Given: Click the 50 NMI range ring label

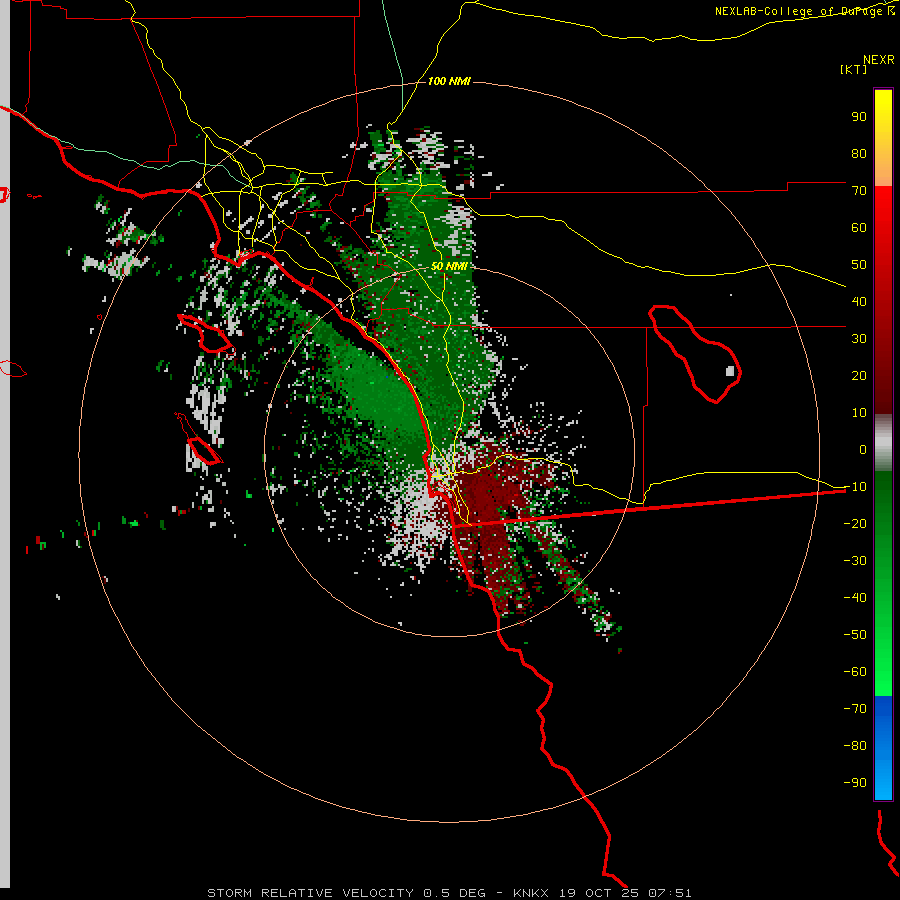Looking at the screenshot, I should click(x=449, y=266).
